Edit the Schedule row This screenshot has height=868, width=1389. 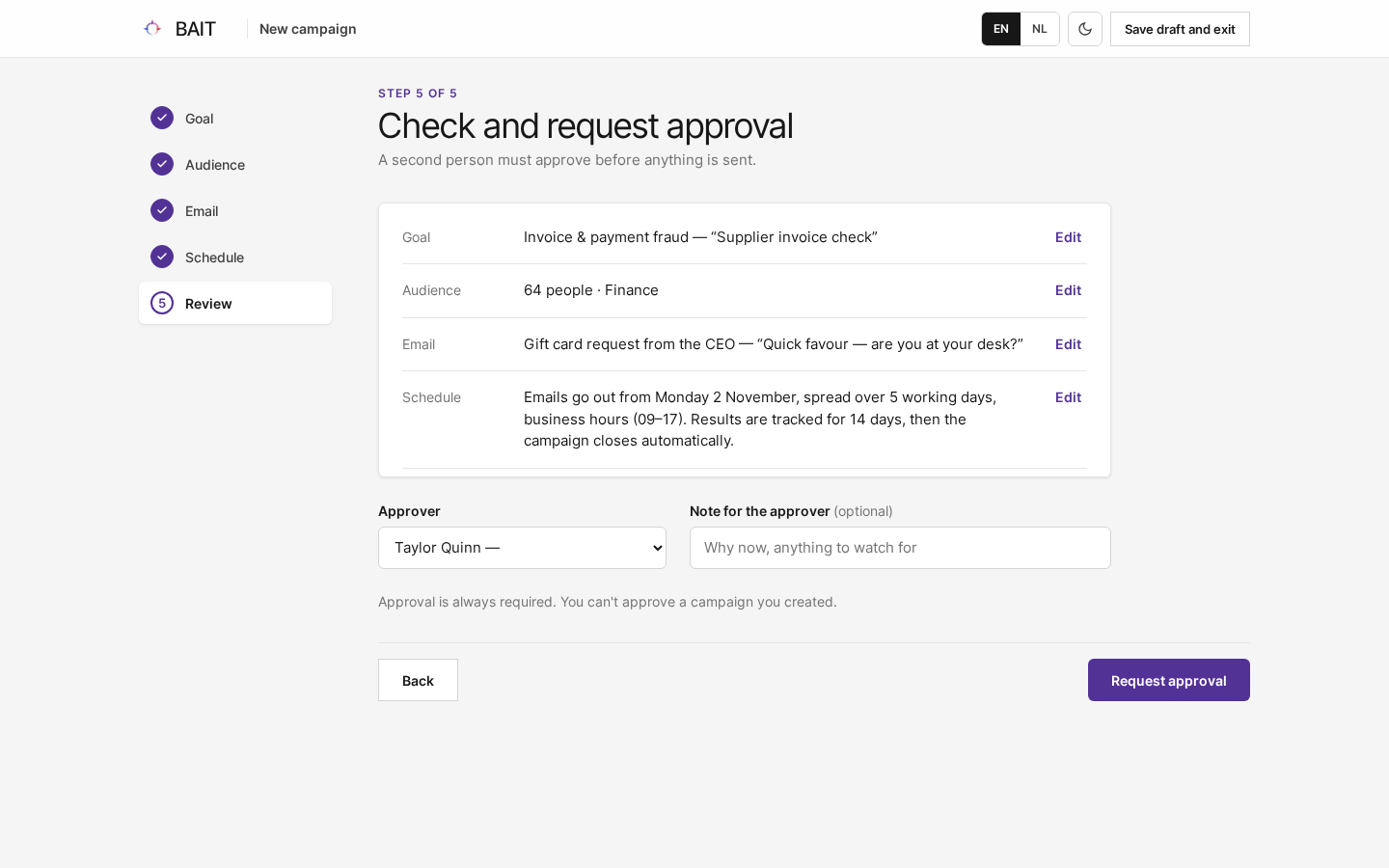coord(1068,397)
